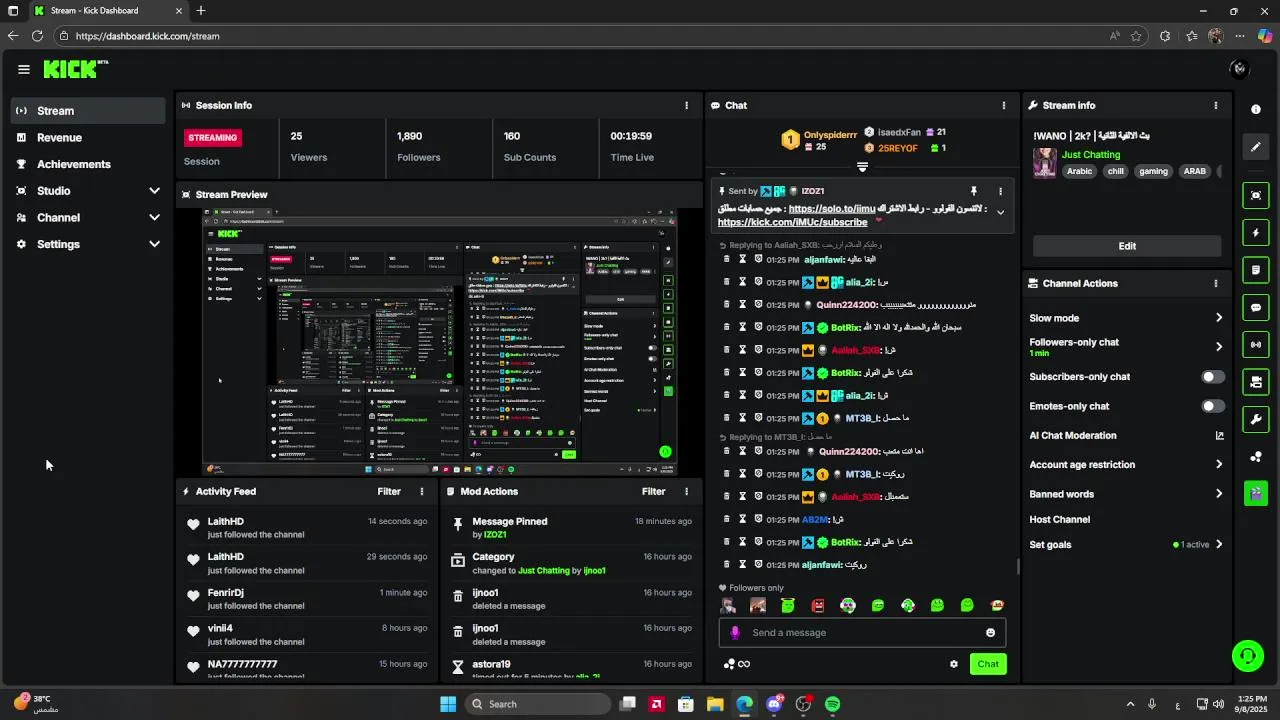The height and width of the screenshot is (720, 1280).
Task: Click the green Chat send button
Action: click(x=988, y=664)
